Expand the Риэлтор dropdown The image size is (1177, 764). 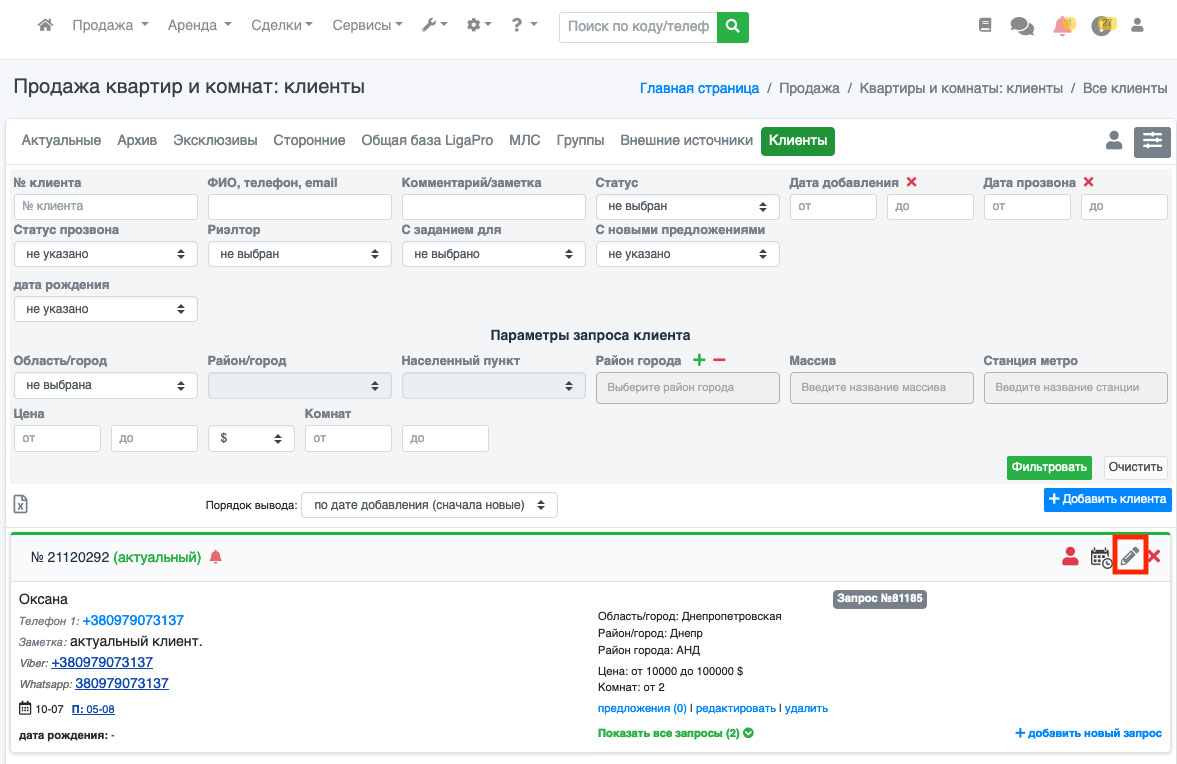299,254
